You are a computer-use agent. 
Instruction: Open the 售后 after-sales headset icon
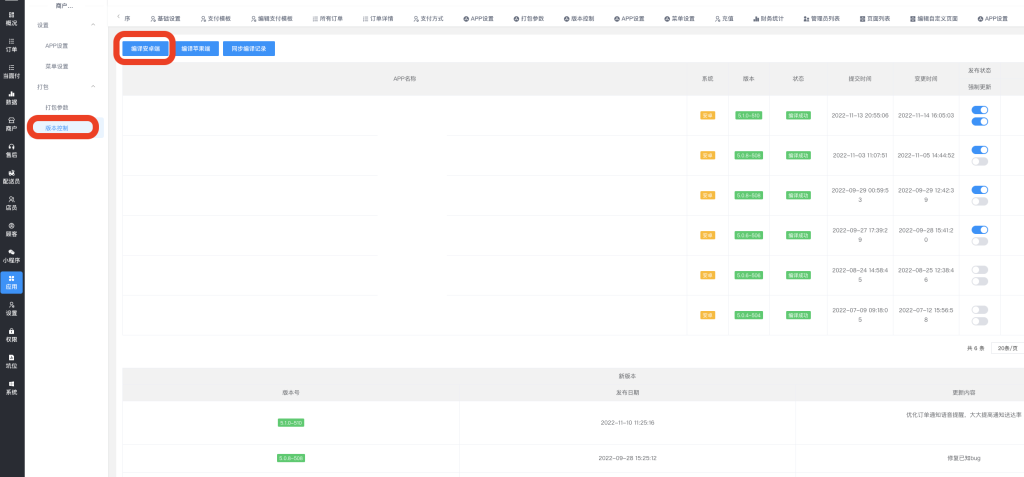11,150
